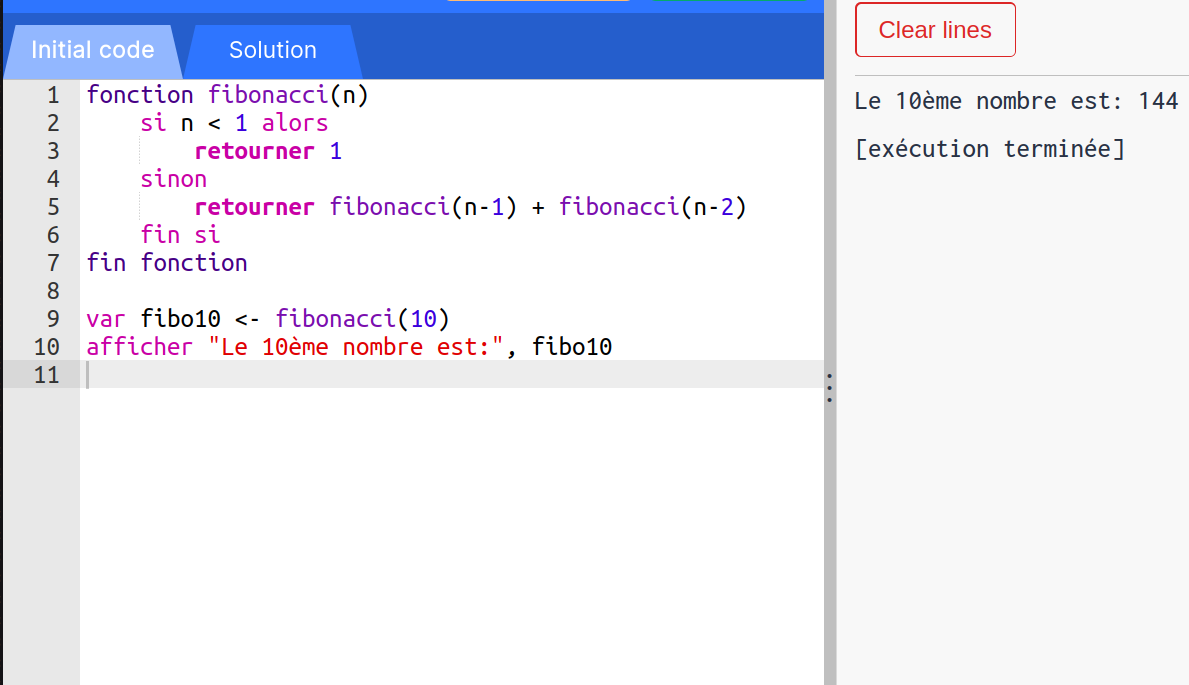
Task: Click the exécution terminée message
Action: pyautogui.click(x=989, y=148)
